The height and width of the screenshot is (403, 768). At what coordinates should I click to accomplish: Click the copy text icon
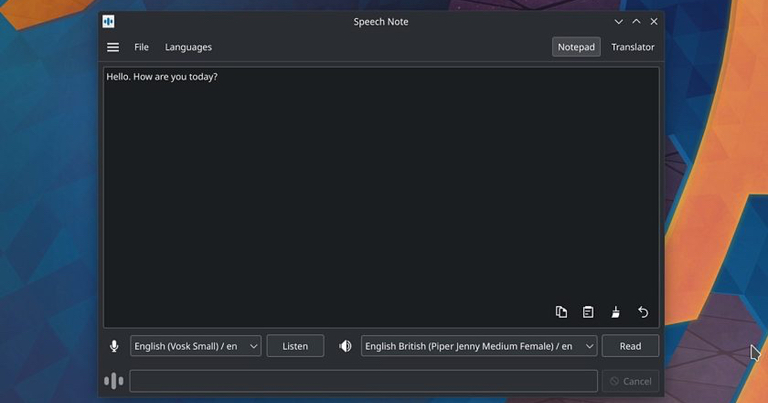(561, 312)
